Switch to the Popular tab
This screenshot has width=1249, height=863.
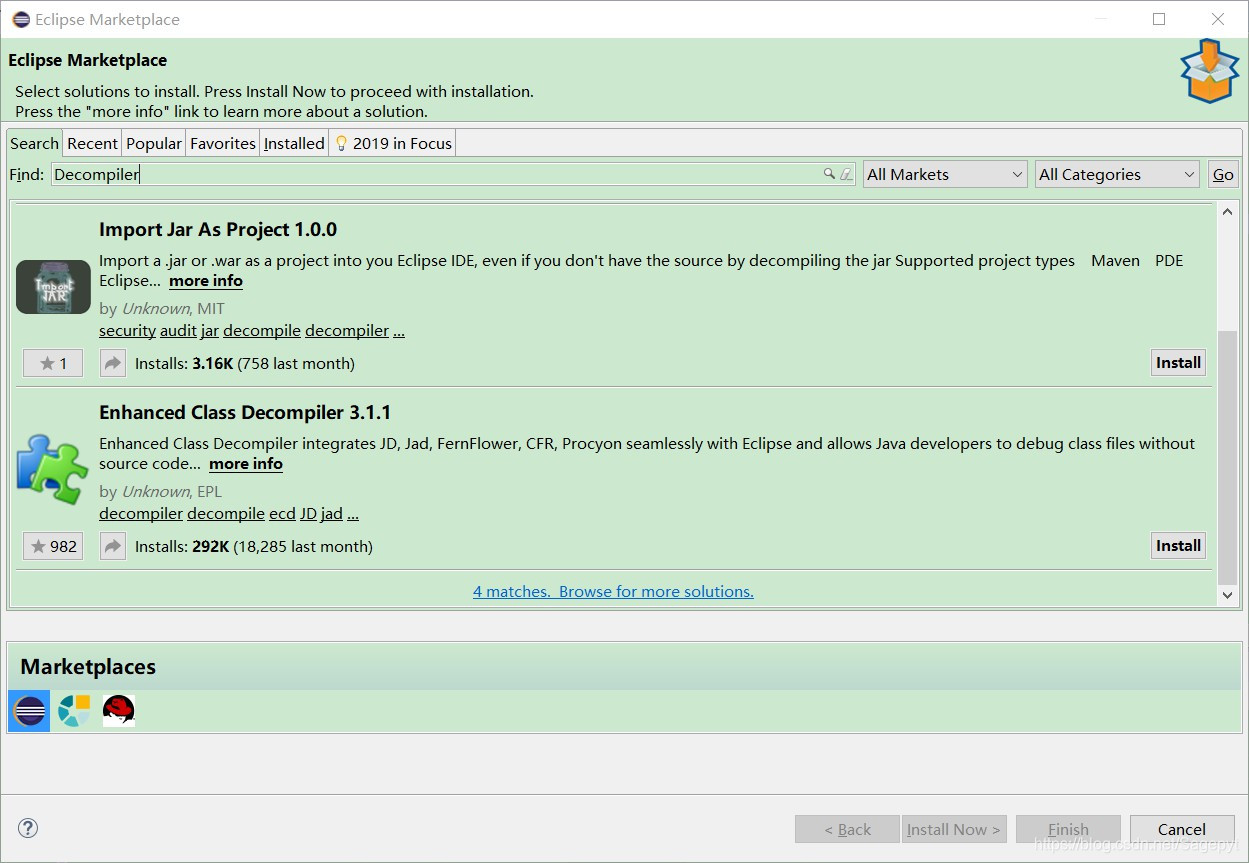click(x=154, y=143)
